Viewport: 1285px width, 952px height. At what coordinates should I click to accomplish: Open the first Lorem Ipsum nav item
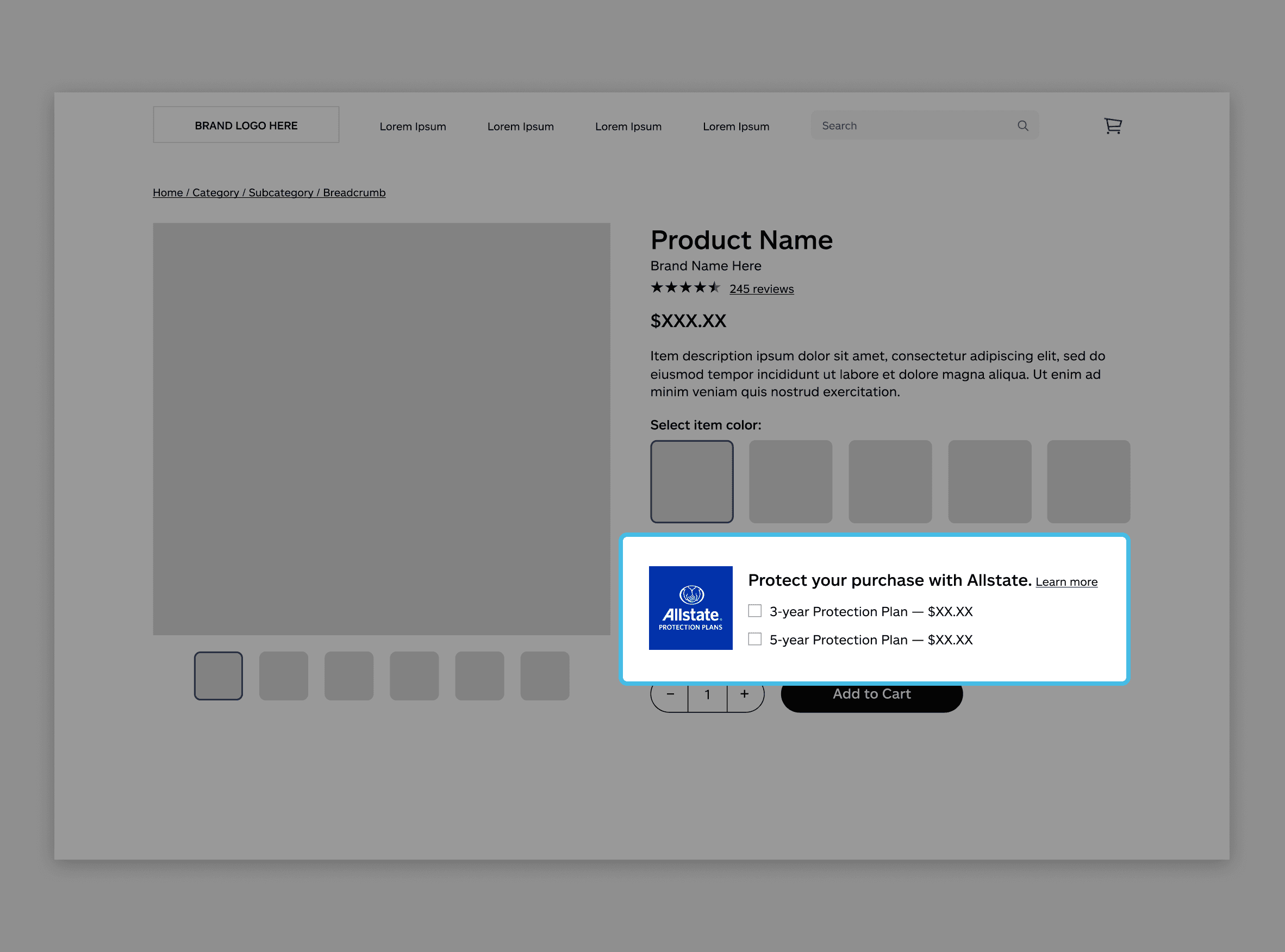coord(413,126)
